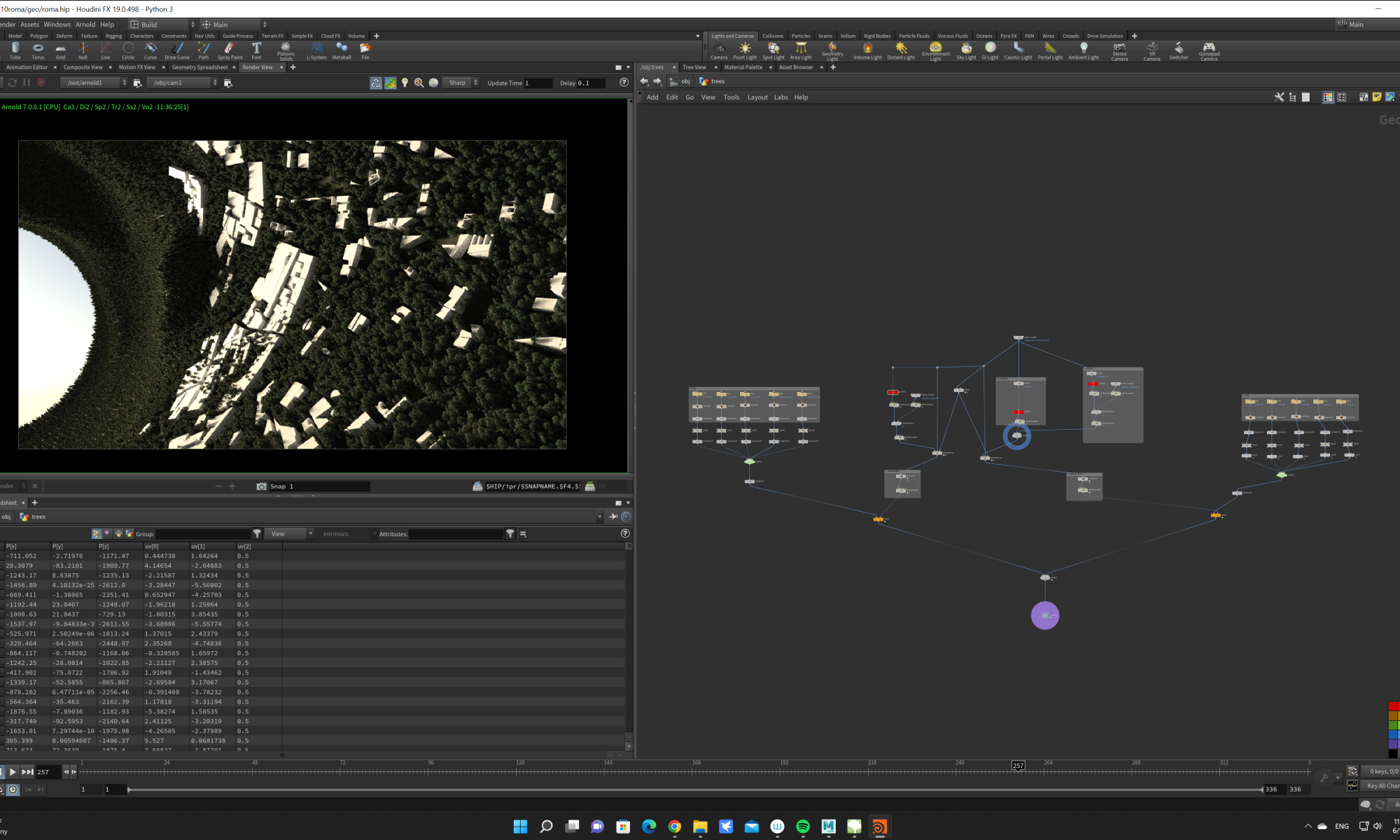Toggle the pin button in spreadsheet path bar
This screenshot has height=840, width=1400.
click(613, 517)
